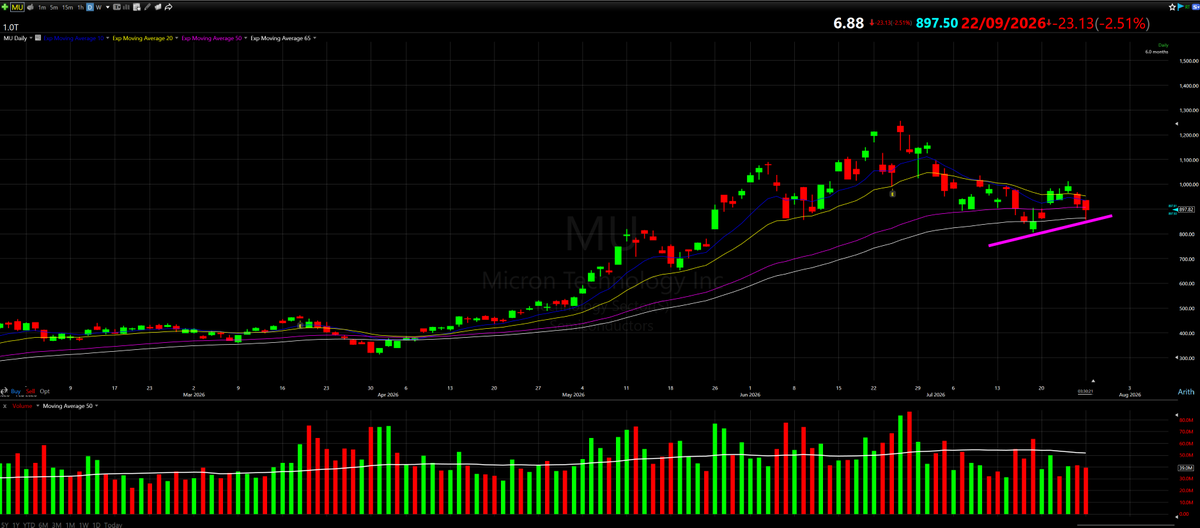Open the volume Moving Average 50 dropdown

pos(97,406)
